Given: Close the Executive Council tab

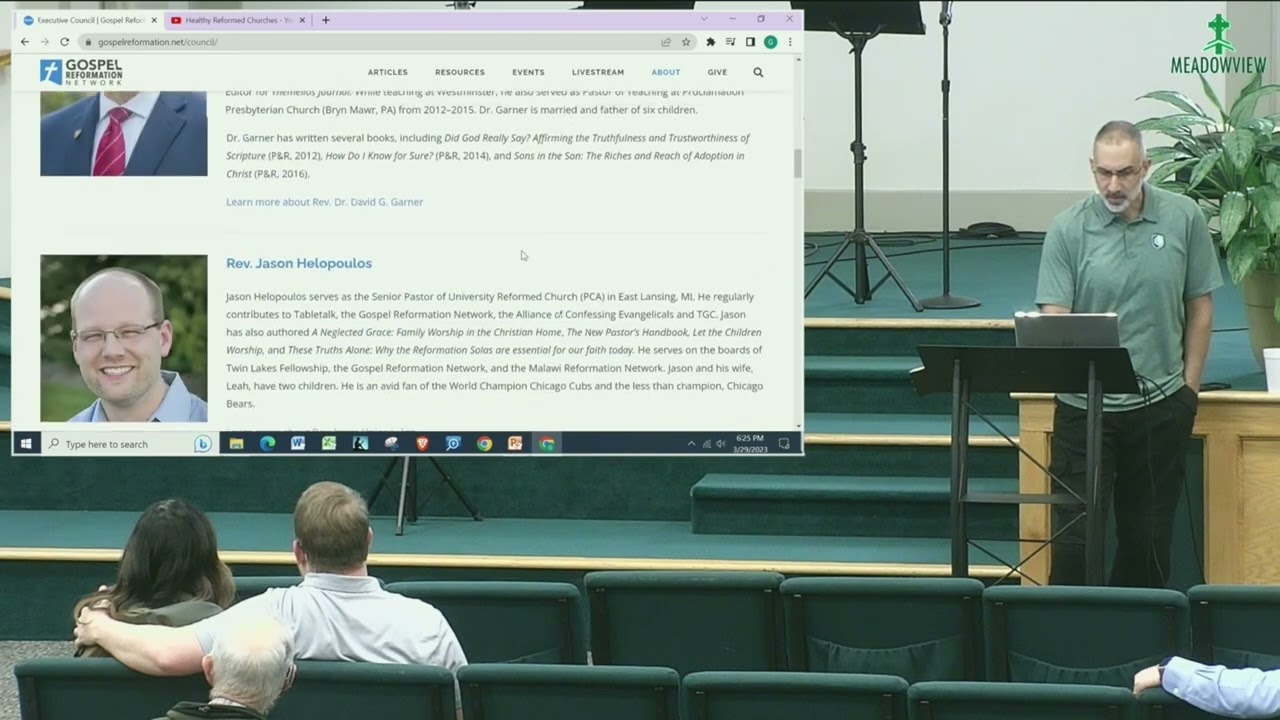Looking at the screenshot, I should 154,20.
